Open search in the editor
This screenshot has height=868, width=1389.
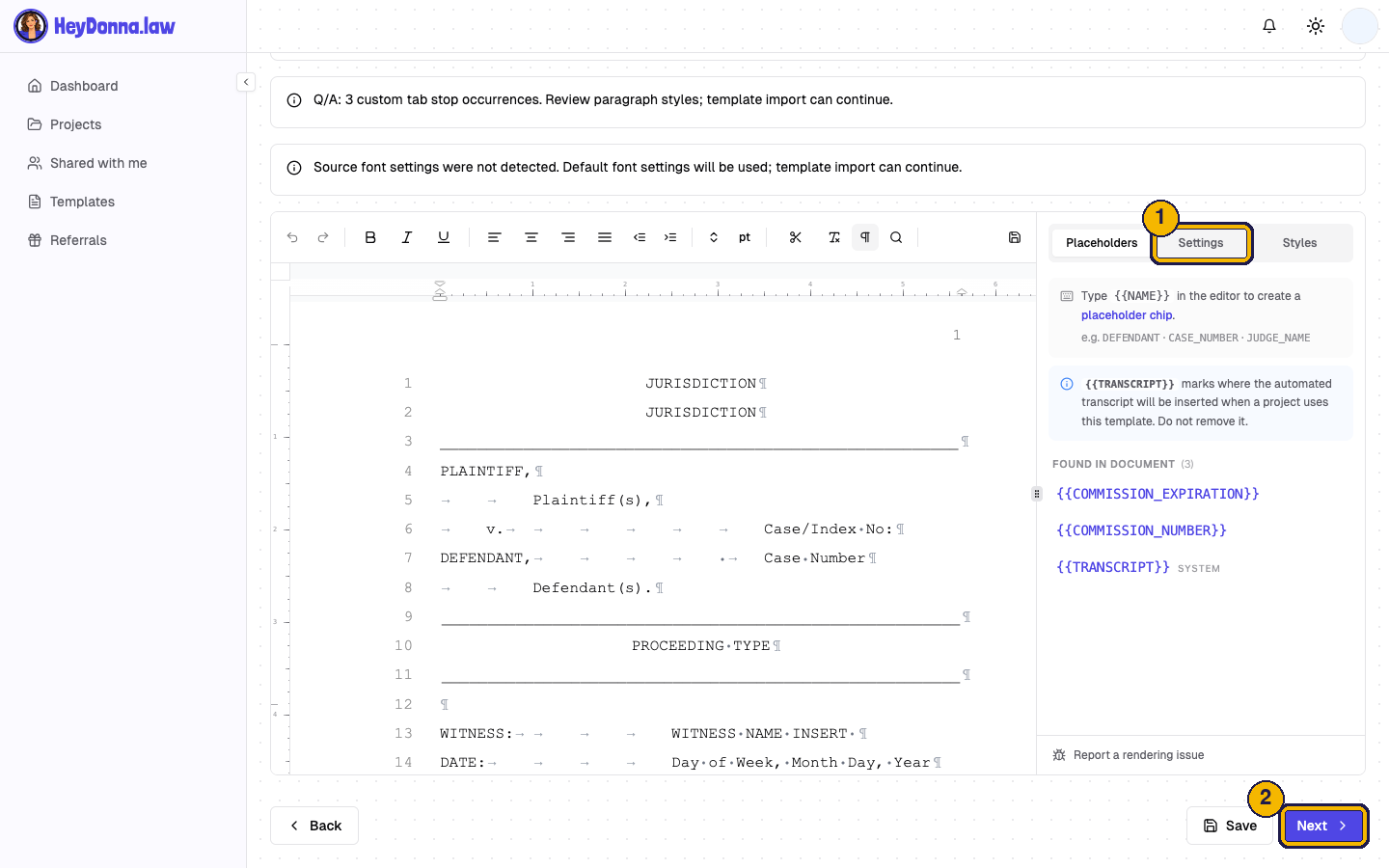(896, 237)
